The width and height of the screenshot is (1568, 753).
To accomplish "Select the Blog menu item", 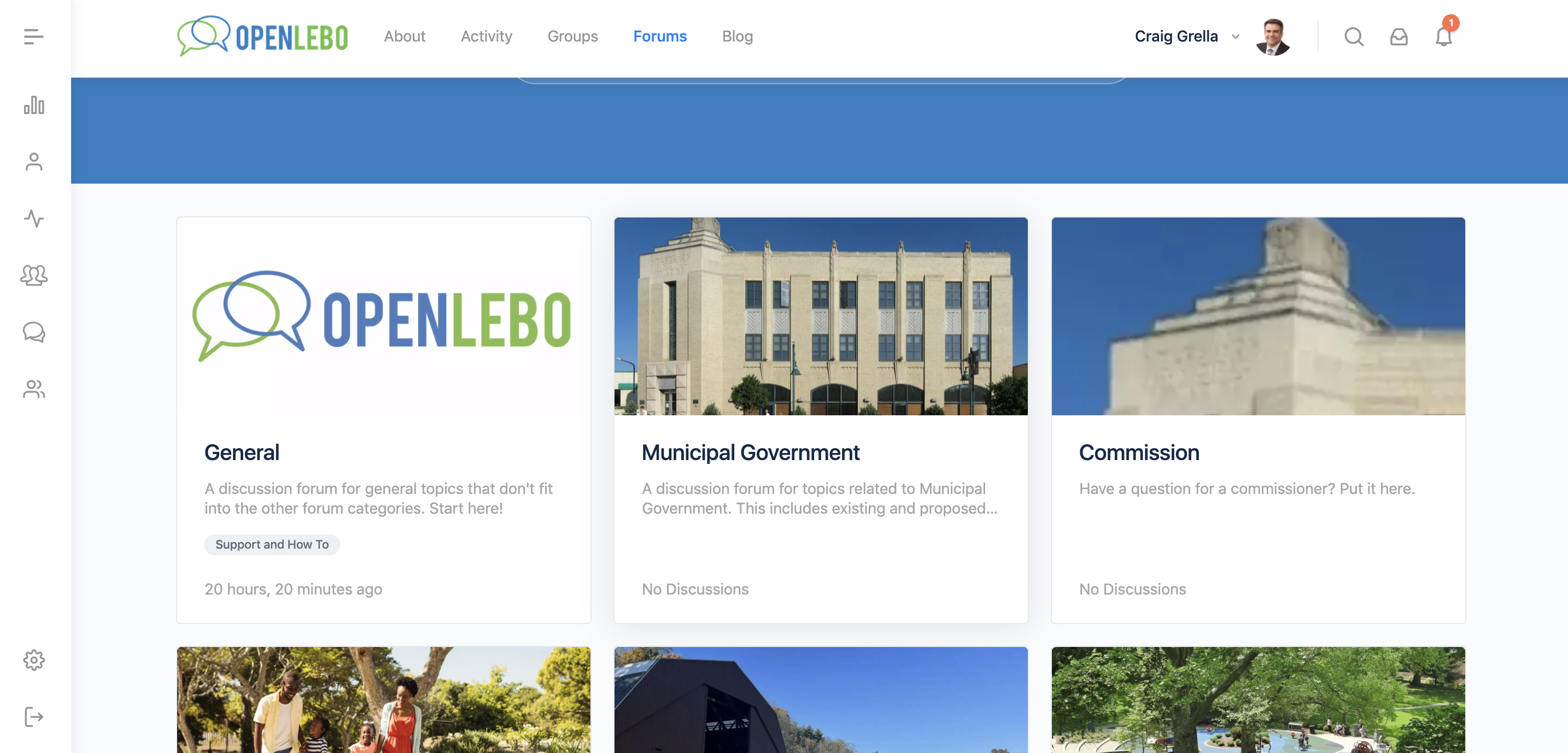I will 738,36.
